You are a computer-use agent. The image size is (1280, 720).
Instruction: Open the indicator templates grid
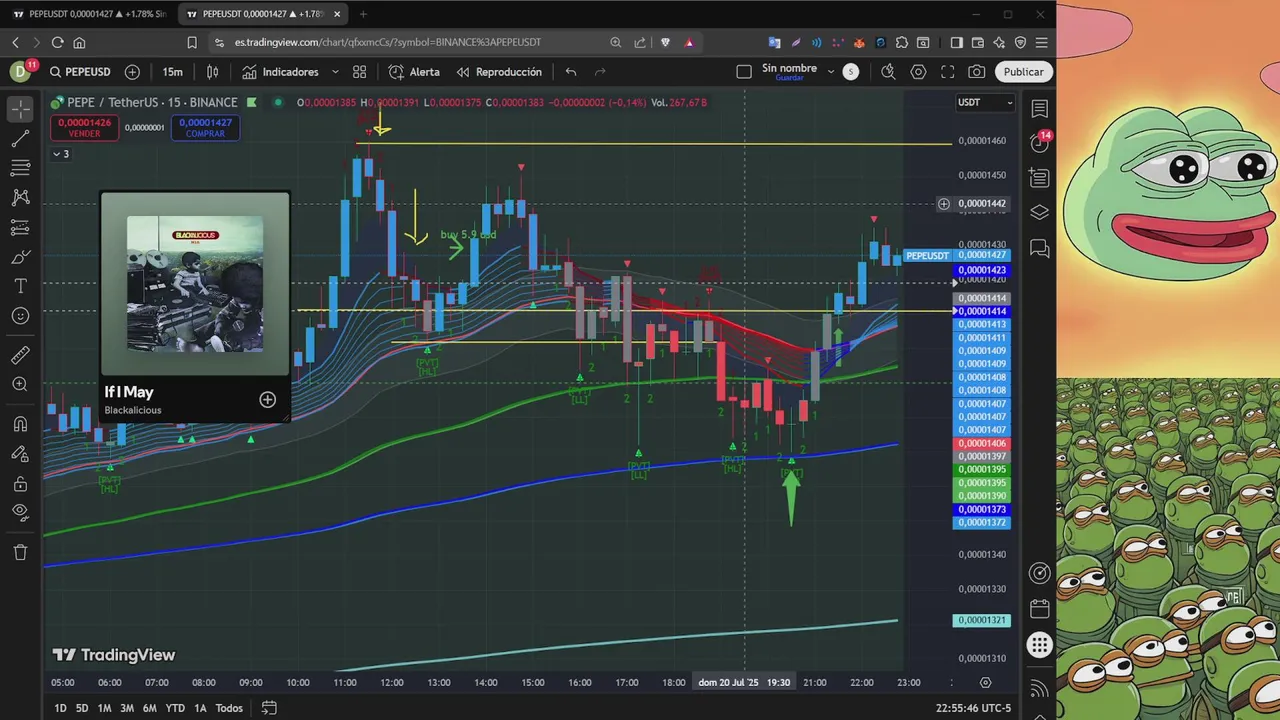click(359, 72)
